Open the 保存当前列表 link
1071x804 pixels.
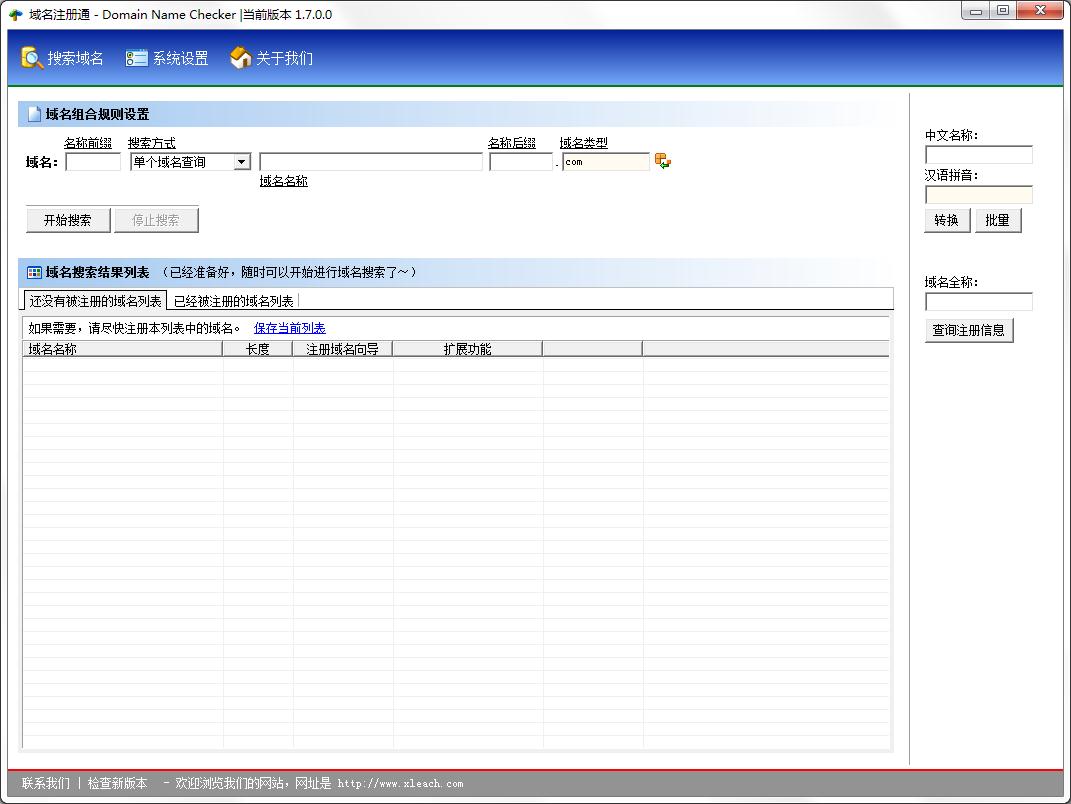289,328
